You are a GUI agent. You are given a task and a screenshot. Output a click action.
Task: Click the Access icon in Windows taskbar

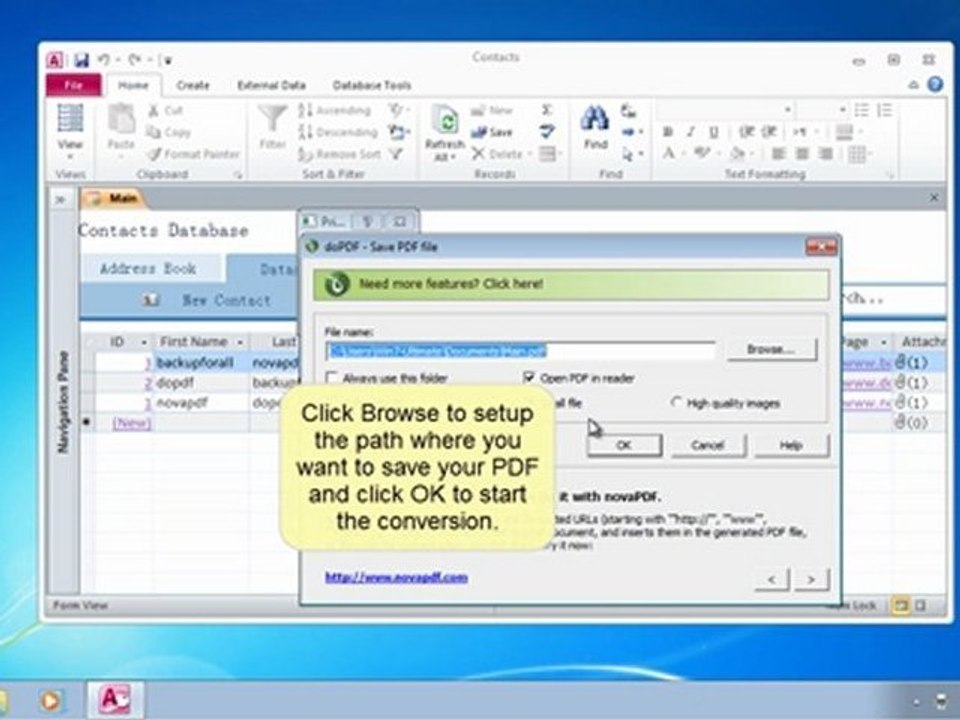tap(115, 699)
